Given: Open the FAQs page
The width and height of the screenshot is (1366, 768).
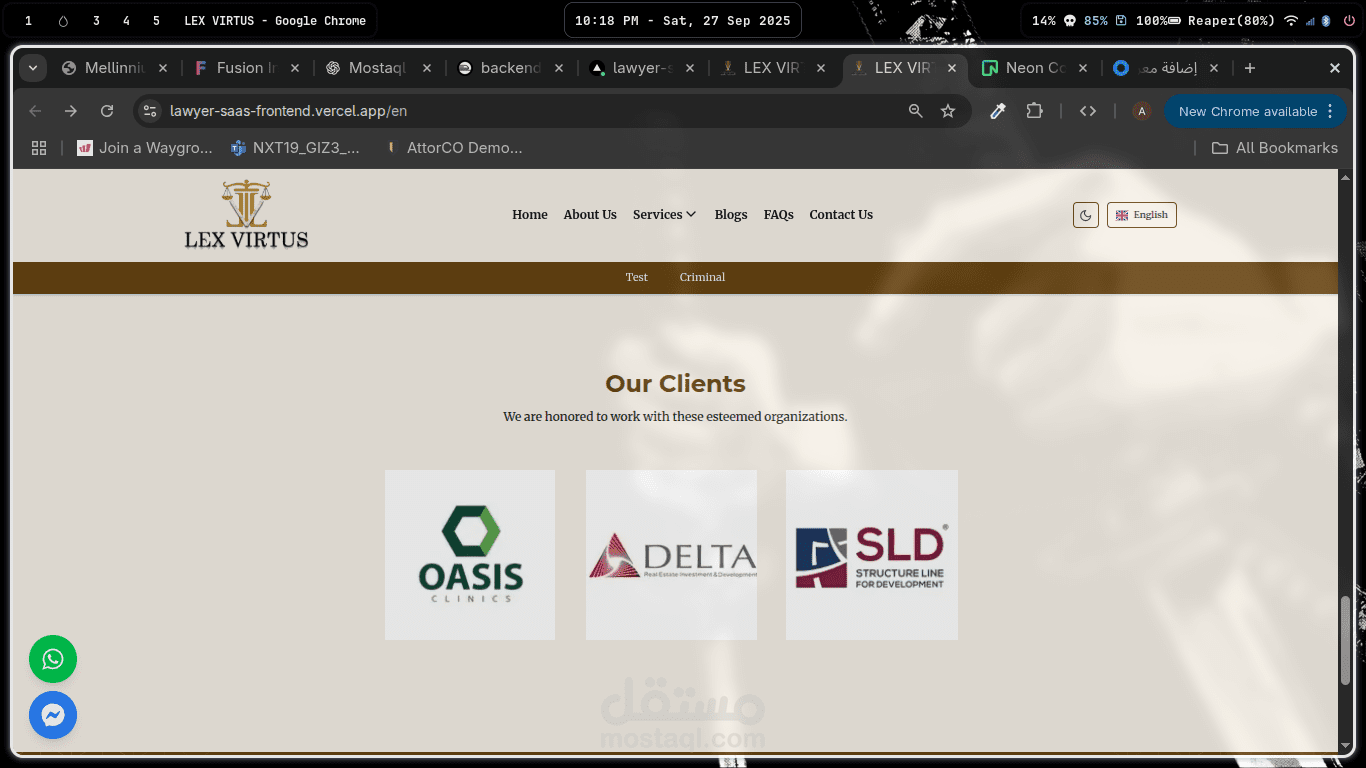Looking at the screenshot, I should tap(779, 215).
